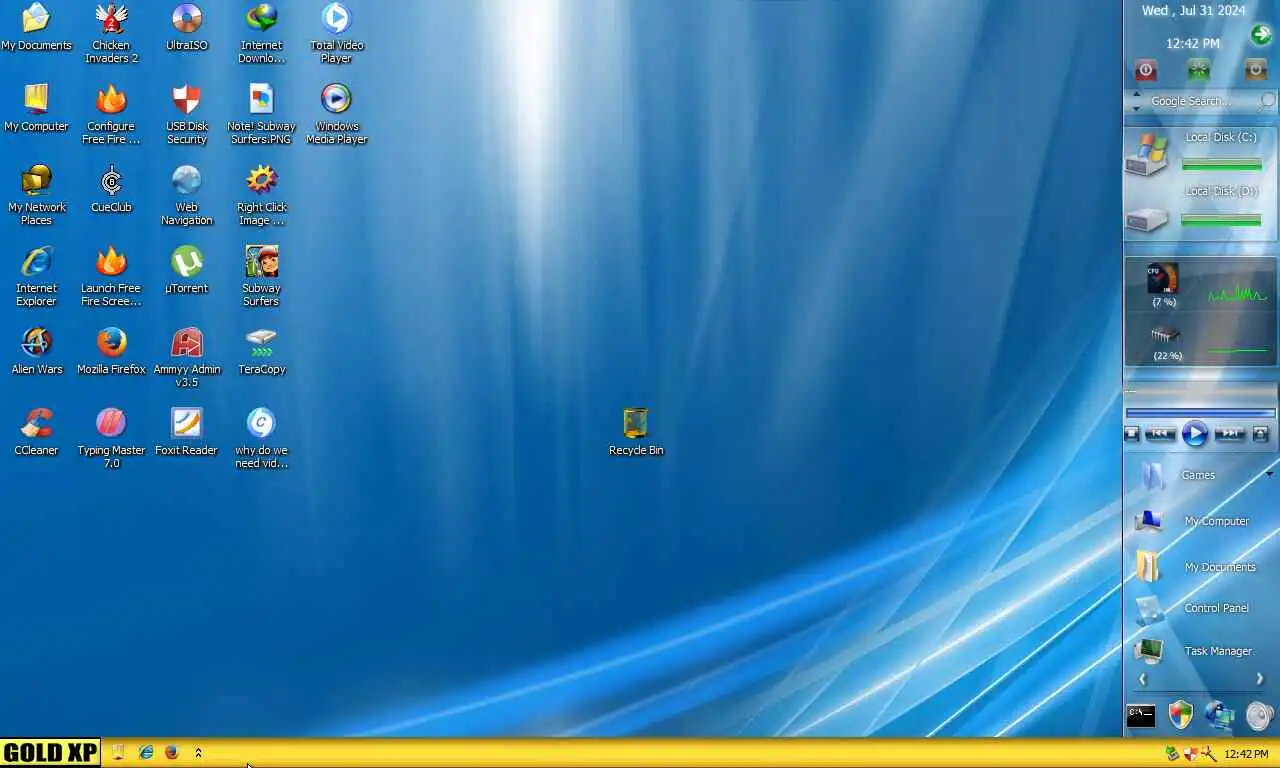Click the media player seek bar
This screenshot has width=1280, height=768.
click(x=1200, y=412)
